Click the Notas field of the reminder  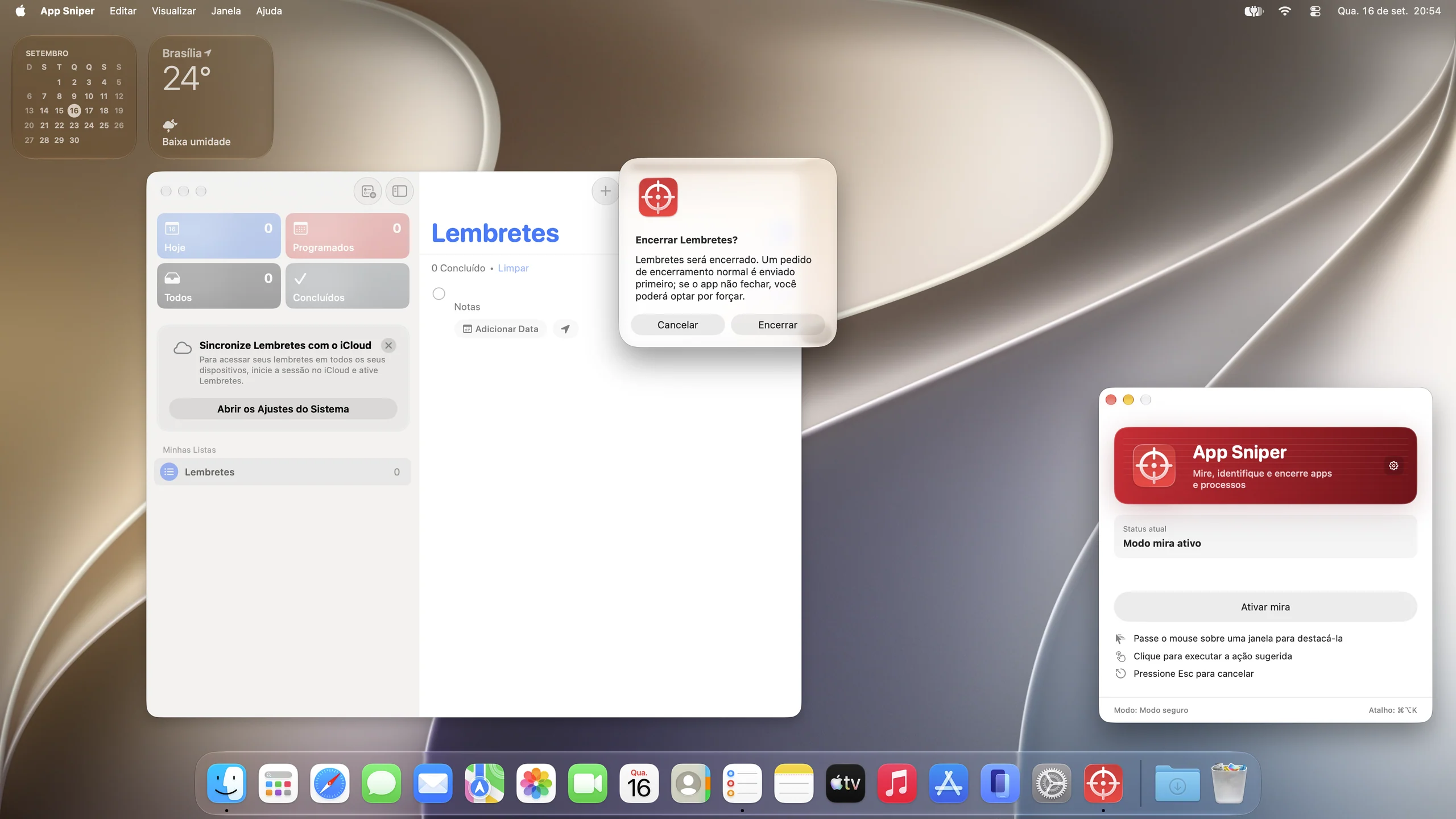coord(467,307)
